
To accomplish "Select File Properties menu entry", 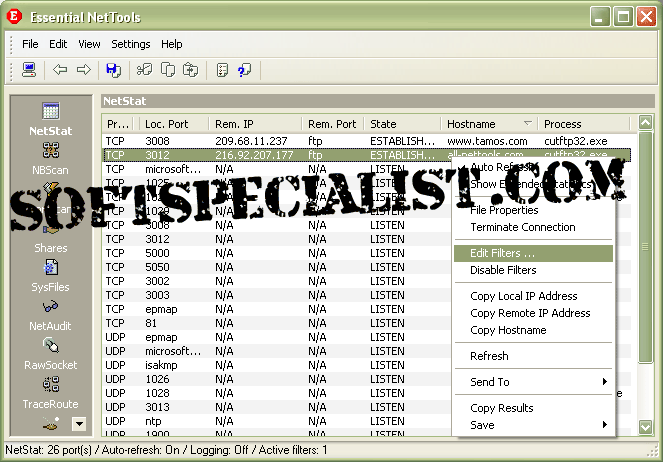I will pyautogui.click(x=533, y=210).
